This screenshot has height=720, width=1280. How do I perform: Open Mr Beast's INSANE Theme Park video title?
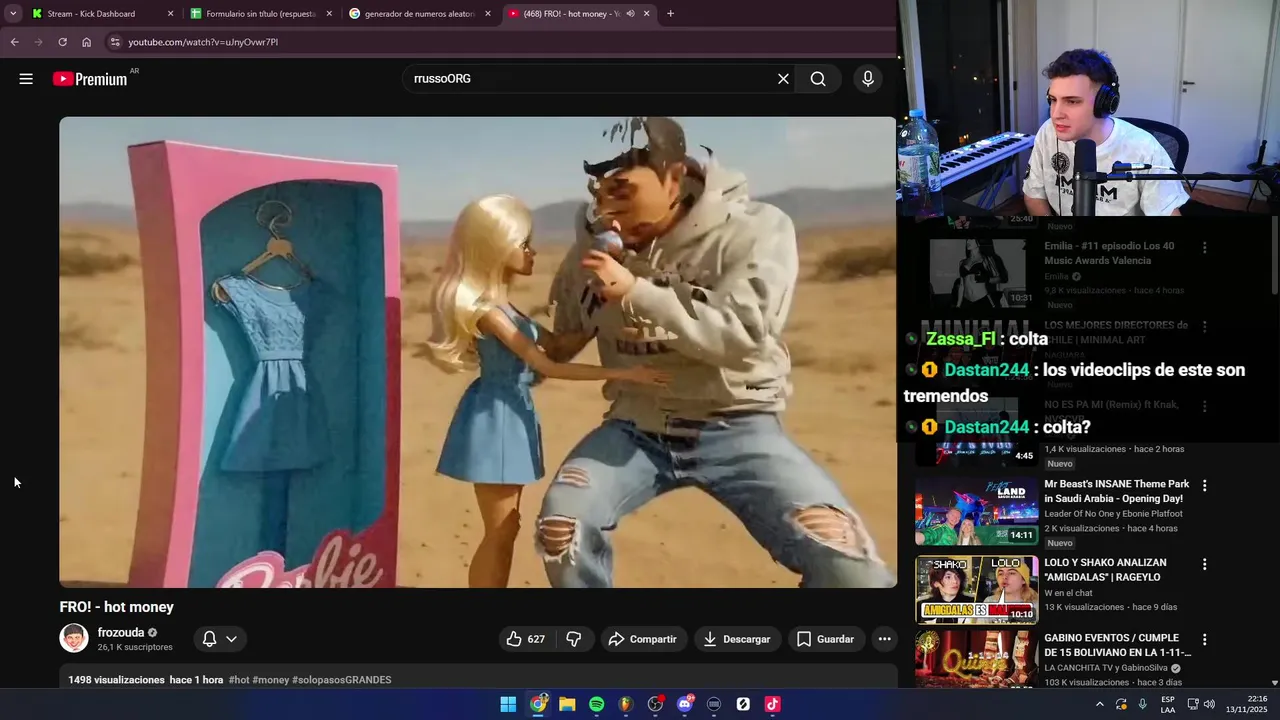(x=1117, y=491)
